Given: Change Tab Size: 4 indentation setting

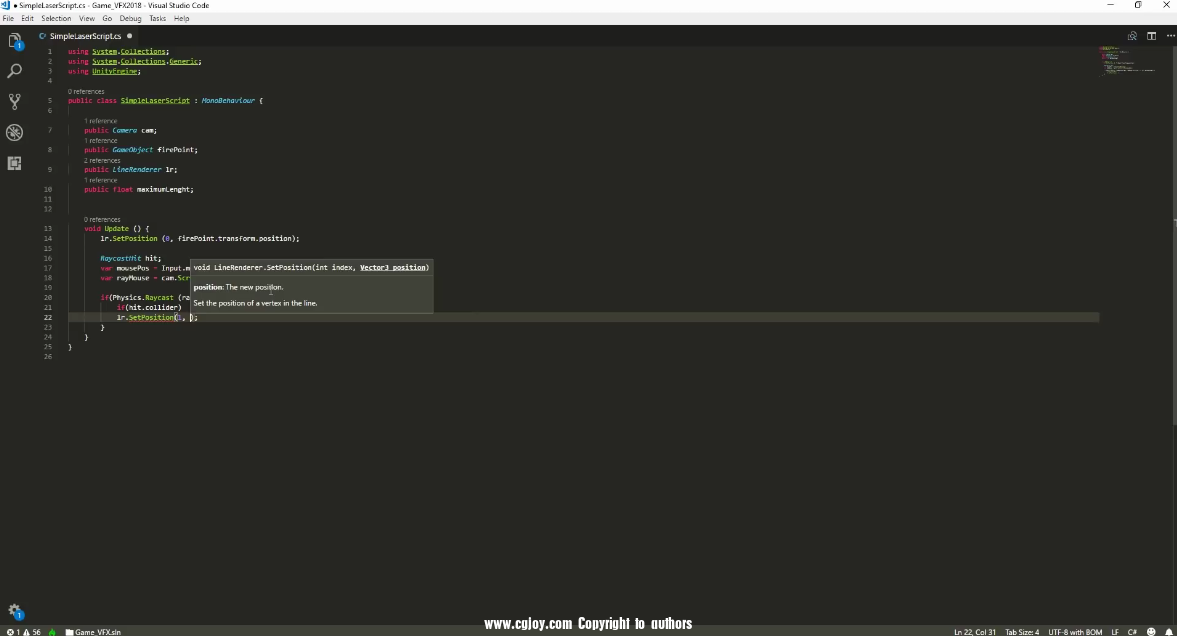Looking at the screenshot, I should (1021, 631).
